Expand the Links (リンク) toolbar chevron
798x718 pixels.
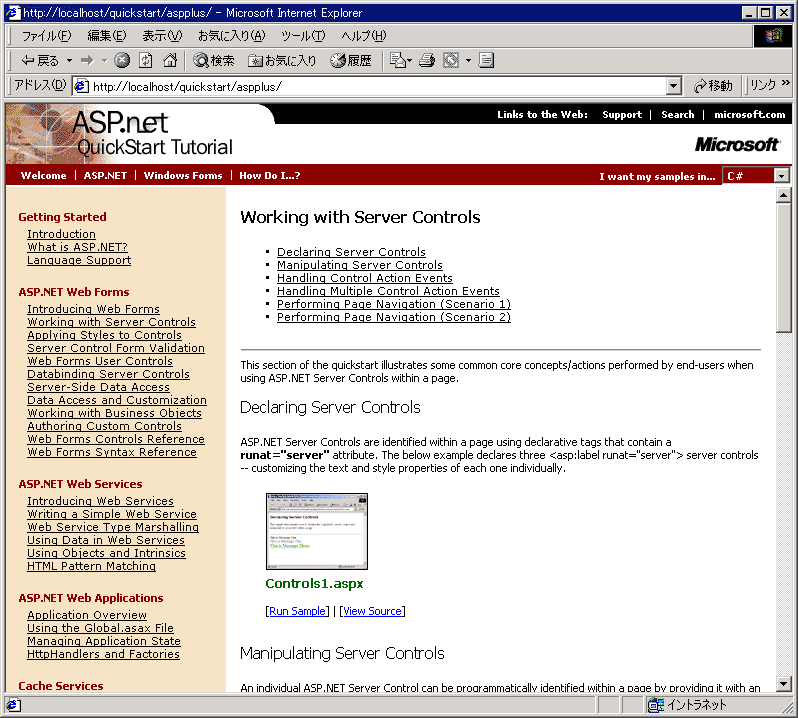[786, 83]
